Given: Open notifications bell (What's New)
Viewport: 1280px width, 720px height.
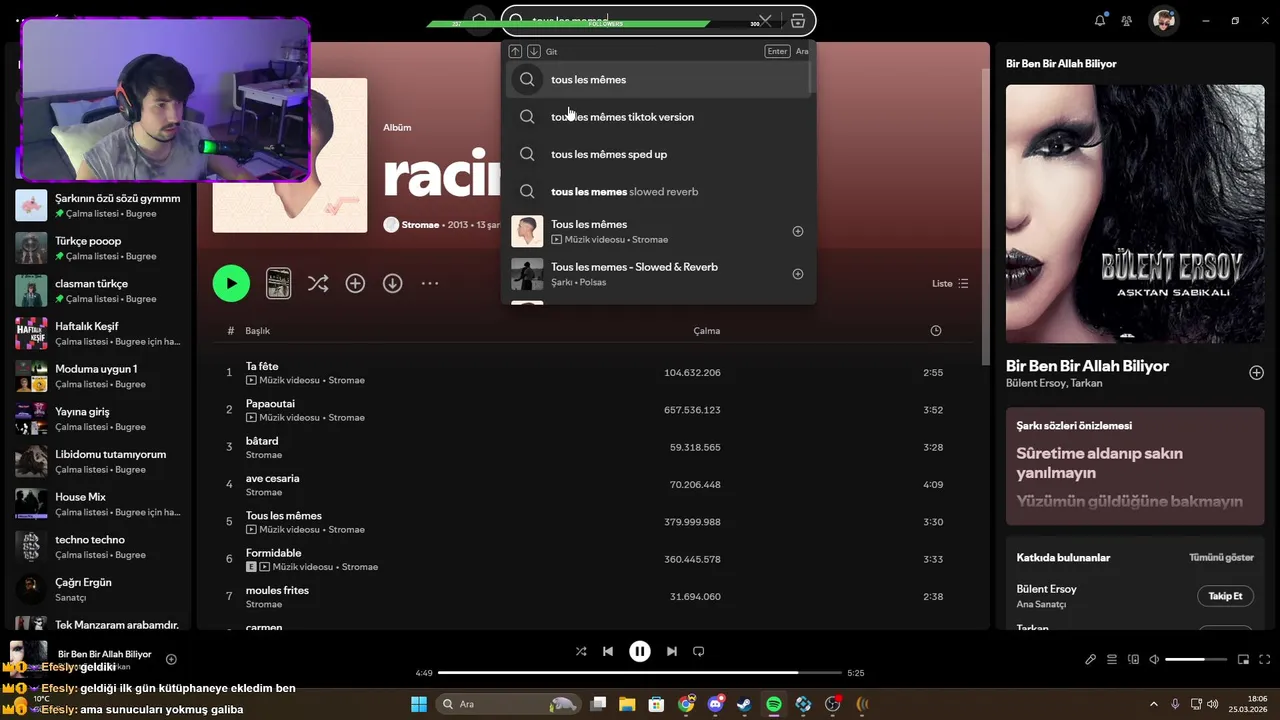Looking at the screenshot, I should (1100, 20).
